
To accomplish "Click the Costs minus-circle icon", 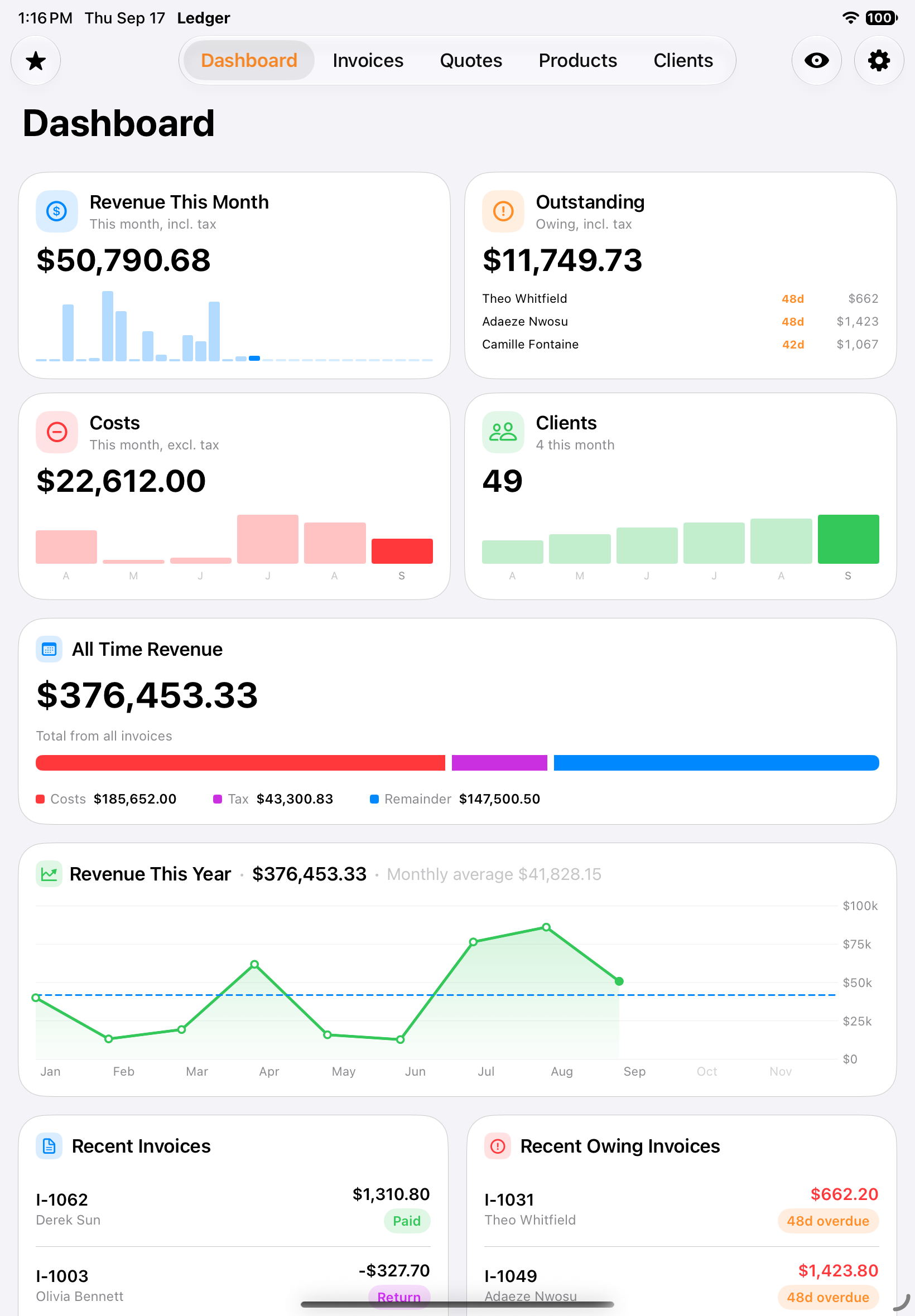I will point(57,432).
